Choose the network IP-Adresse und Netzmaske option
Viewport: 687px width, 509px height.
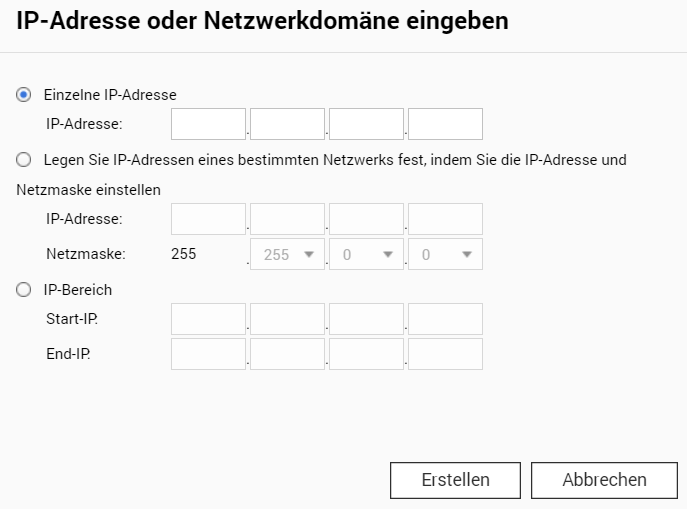point(23,160)
